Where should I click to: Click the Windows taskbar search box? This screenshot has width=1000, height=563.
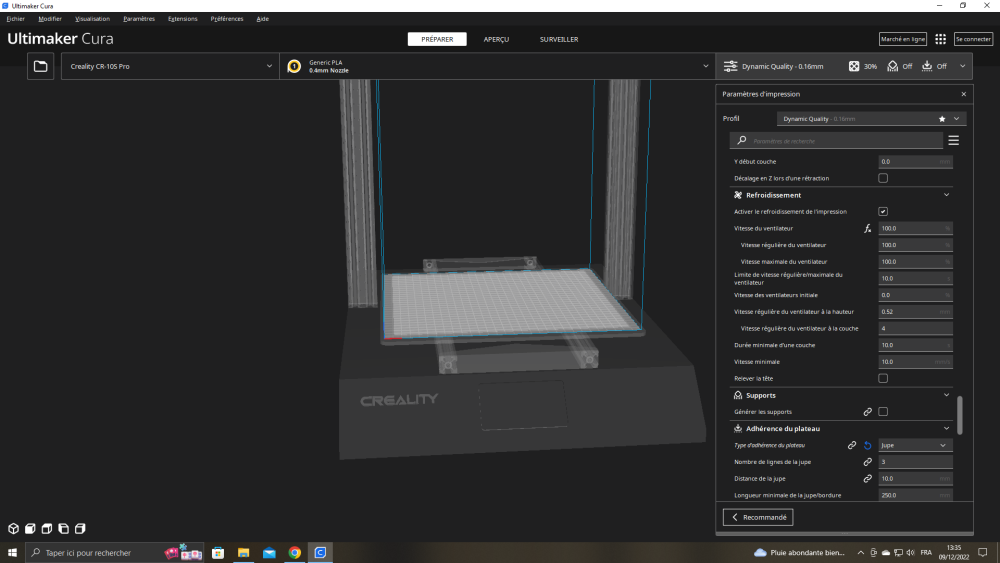(115, 553)
